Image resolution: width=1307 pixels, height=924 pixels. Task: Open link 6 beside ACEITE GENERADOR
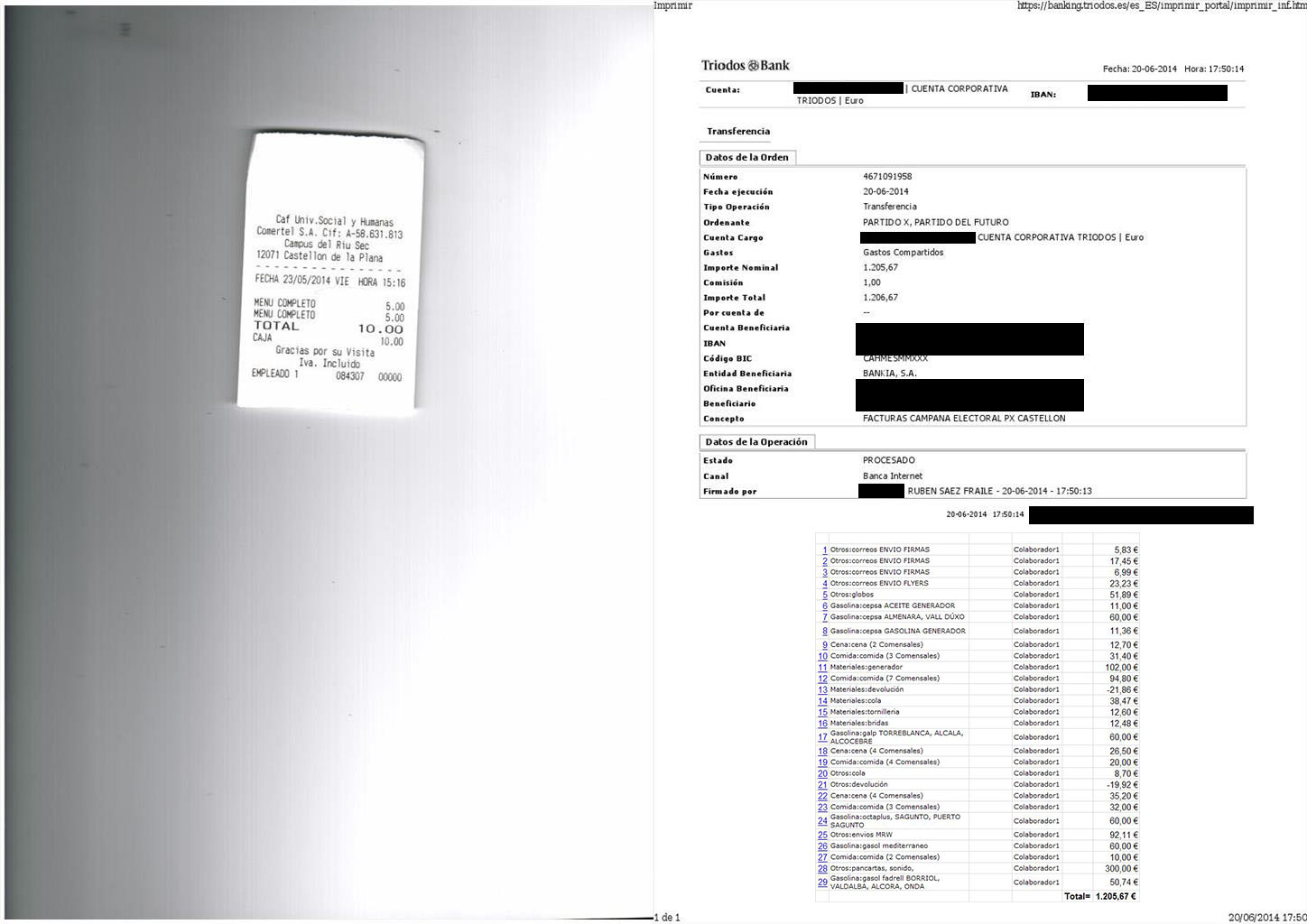pyautogui.click(x=824, y=606)
